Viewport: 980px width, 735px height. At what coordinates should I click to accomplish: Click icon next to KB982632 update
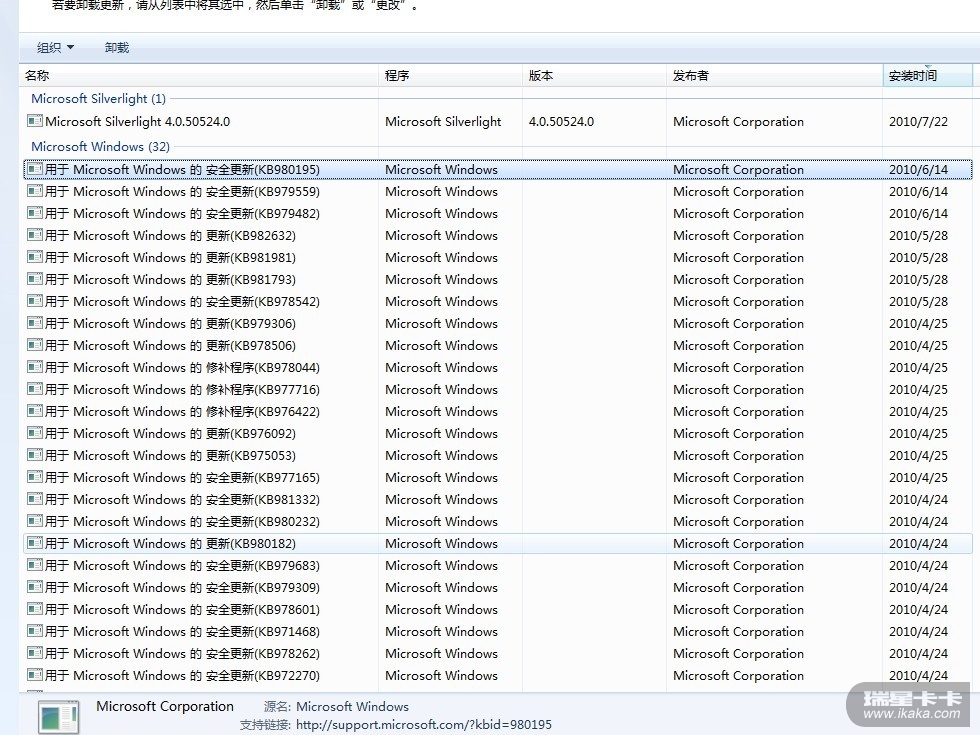tap(35, 235)
